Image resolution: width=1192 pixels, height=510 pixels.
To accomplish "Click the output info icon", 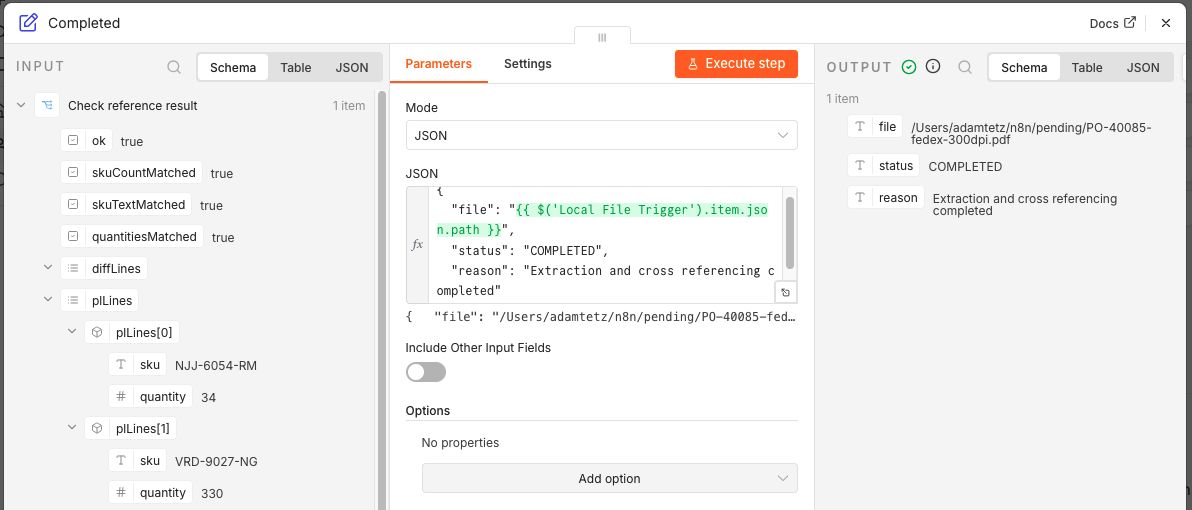I will [934, 67].
